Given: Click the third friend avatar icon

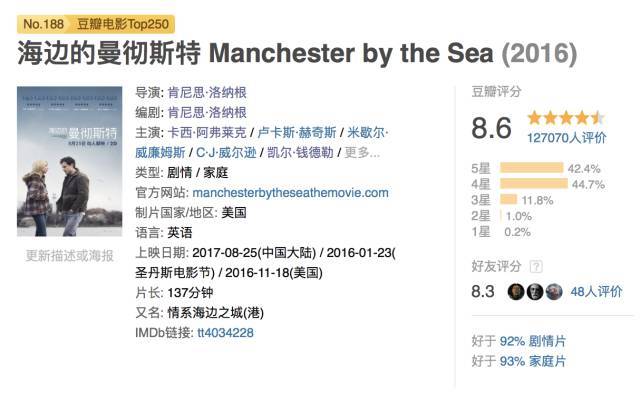Looking at the screenshot, I should pyautogui.click(x=554, y=292).
